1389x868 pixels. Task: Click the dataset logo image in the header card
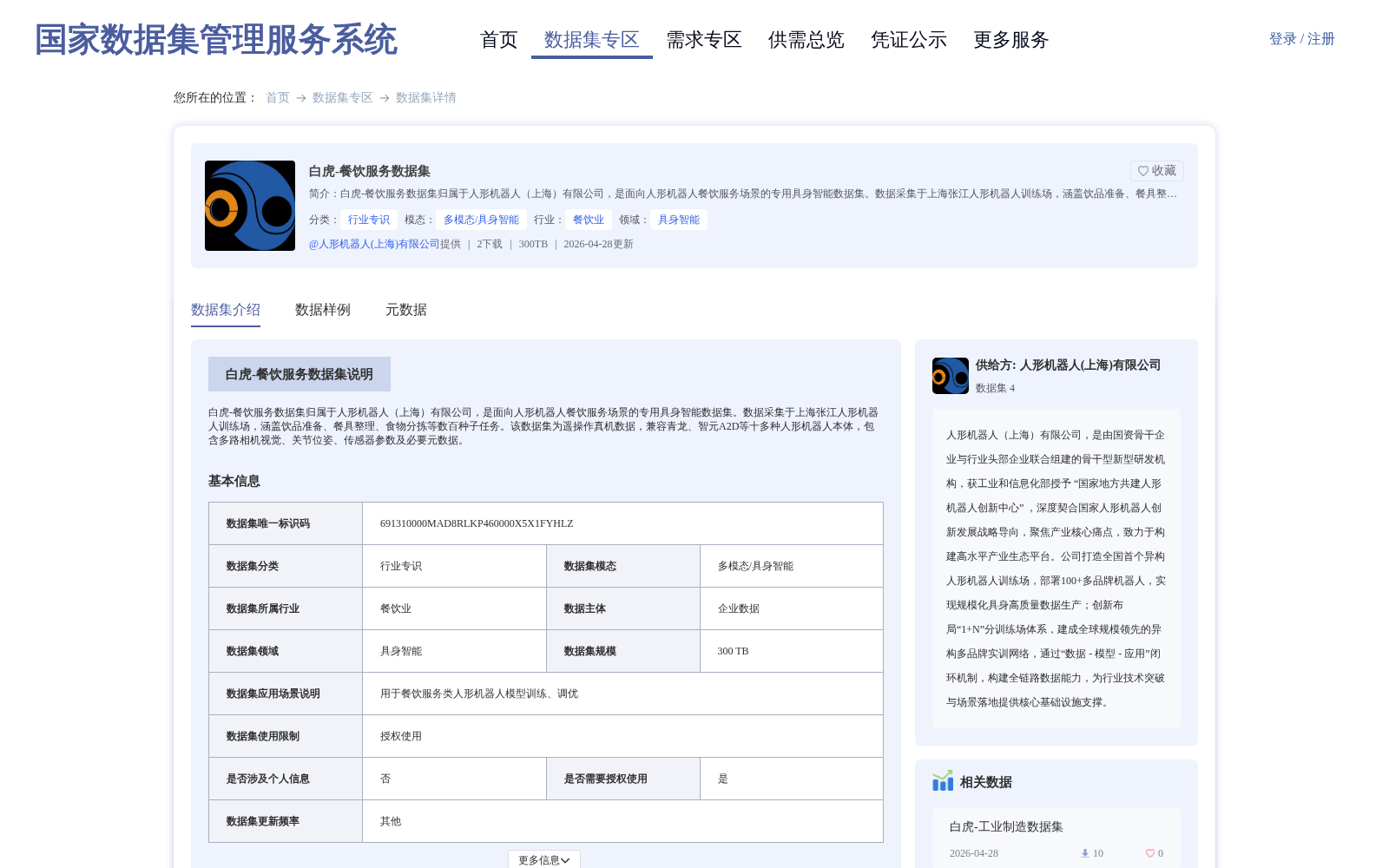[x=250, y=206]
